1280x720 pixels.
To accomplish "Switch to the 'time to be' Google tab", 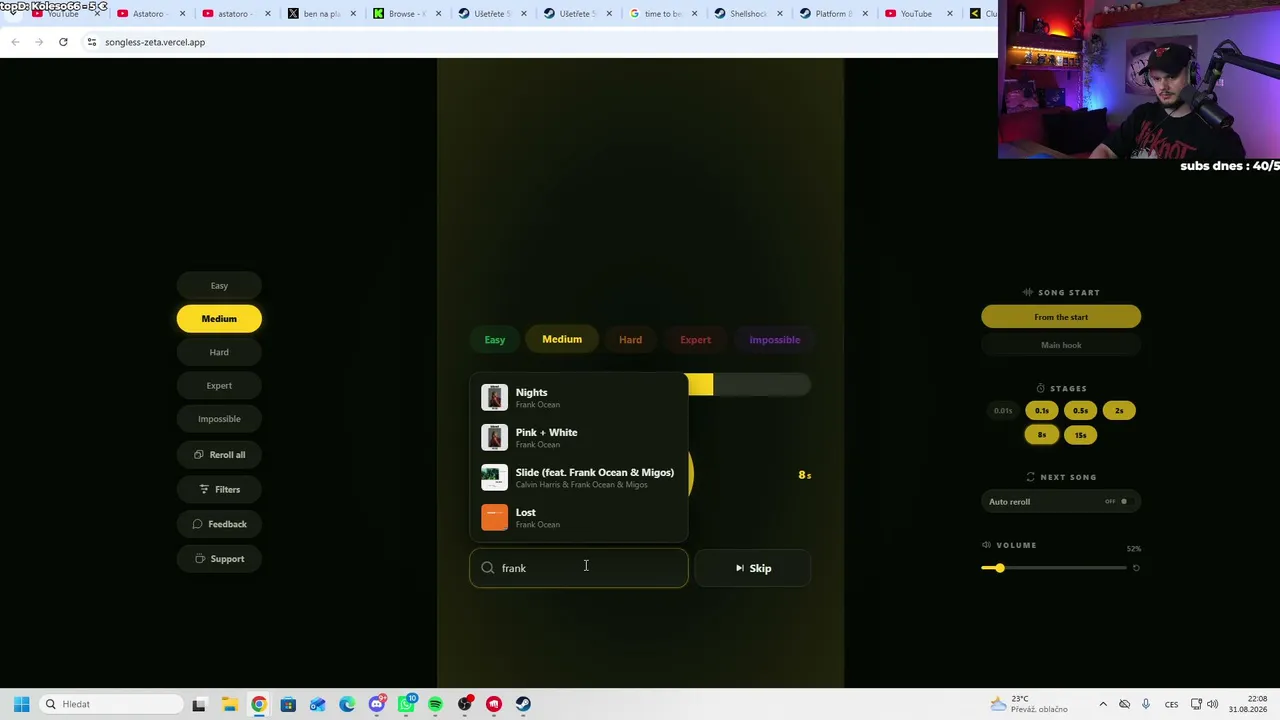I will 663,14.
